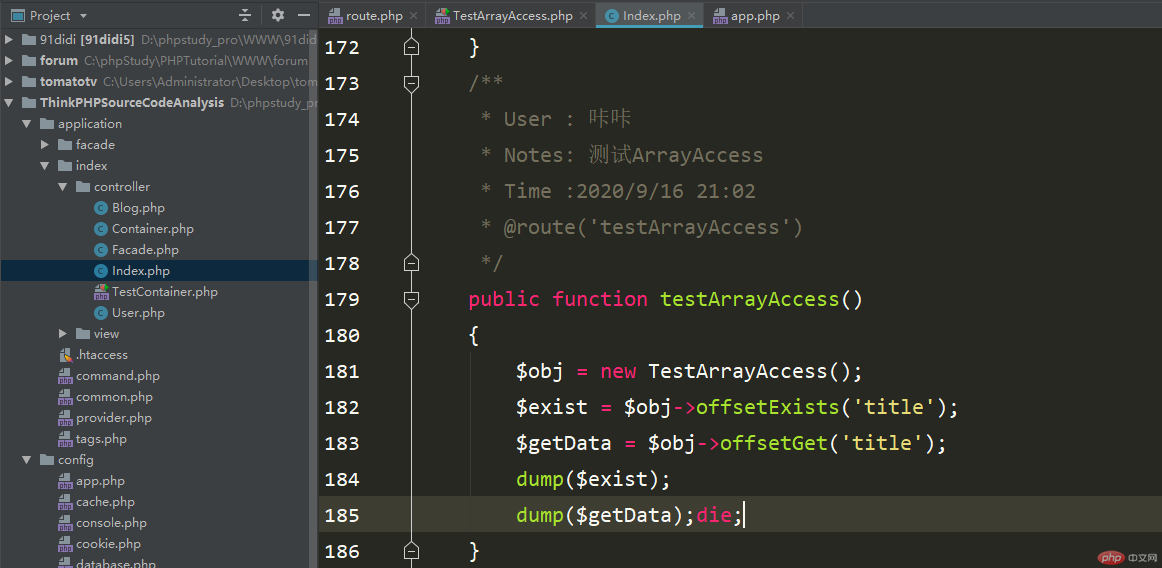Open command.php in the tree
The height and width of the screenshot is (568, 1162).
tap(117, 376)
